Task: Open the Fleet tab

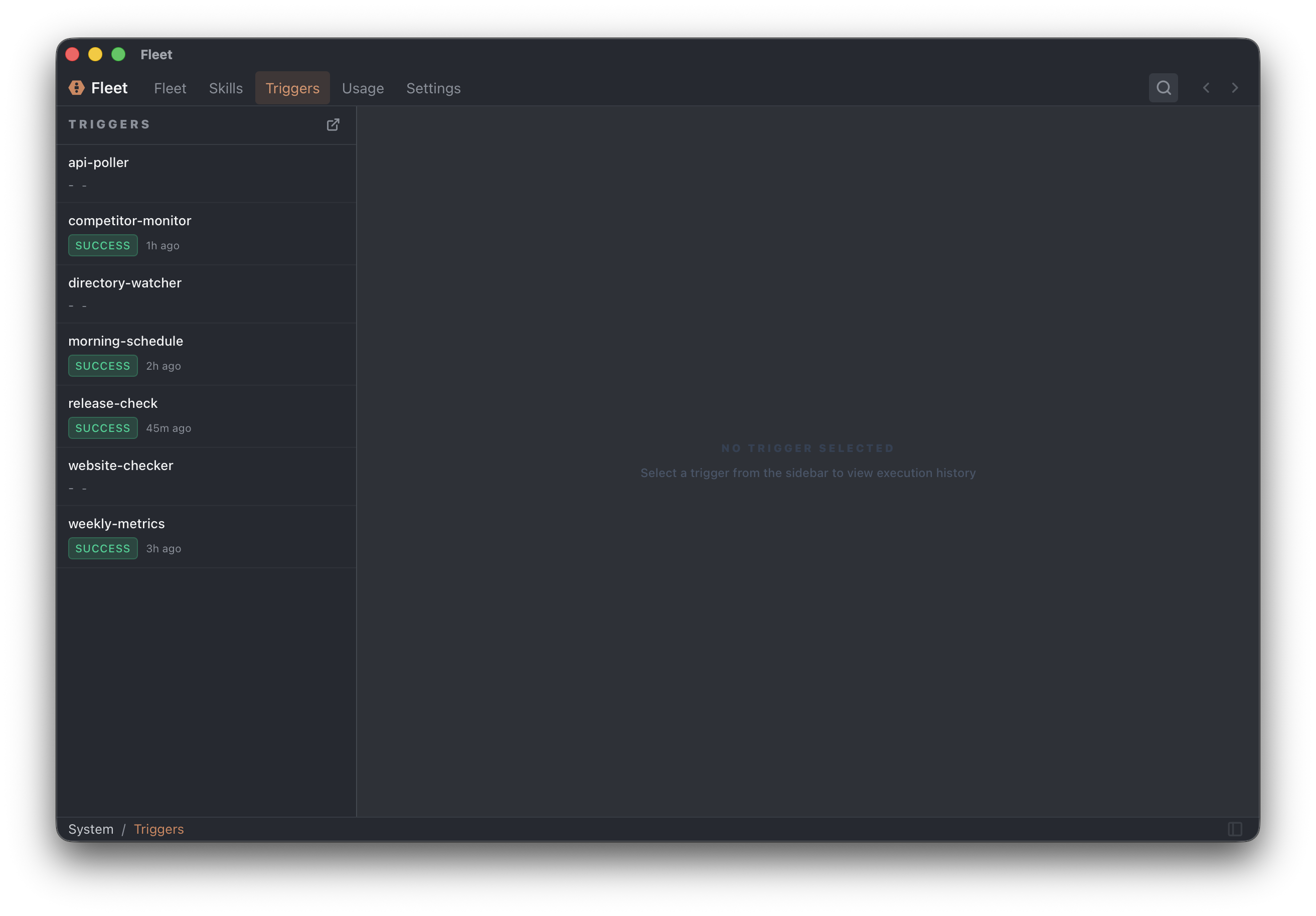Action: [170, 88]
